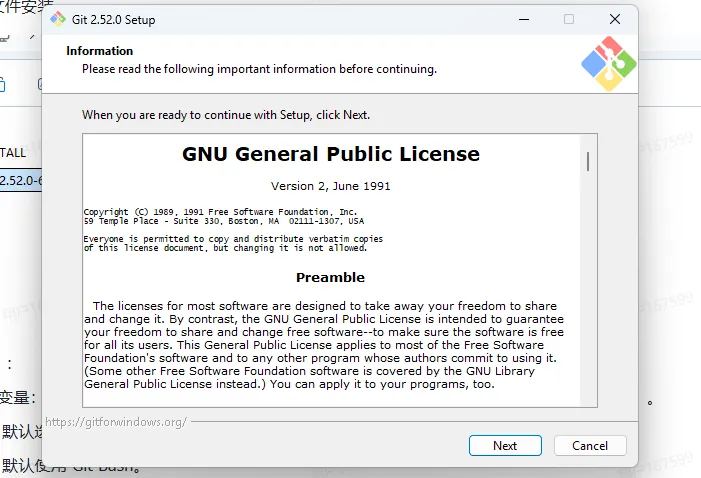Viewport: 701px width, 478px height.
Task: Click the Next button in Git Setup
Action: [x=505, y=445]
